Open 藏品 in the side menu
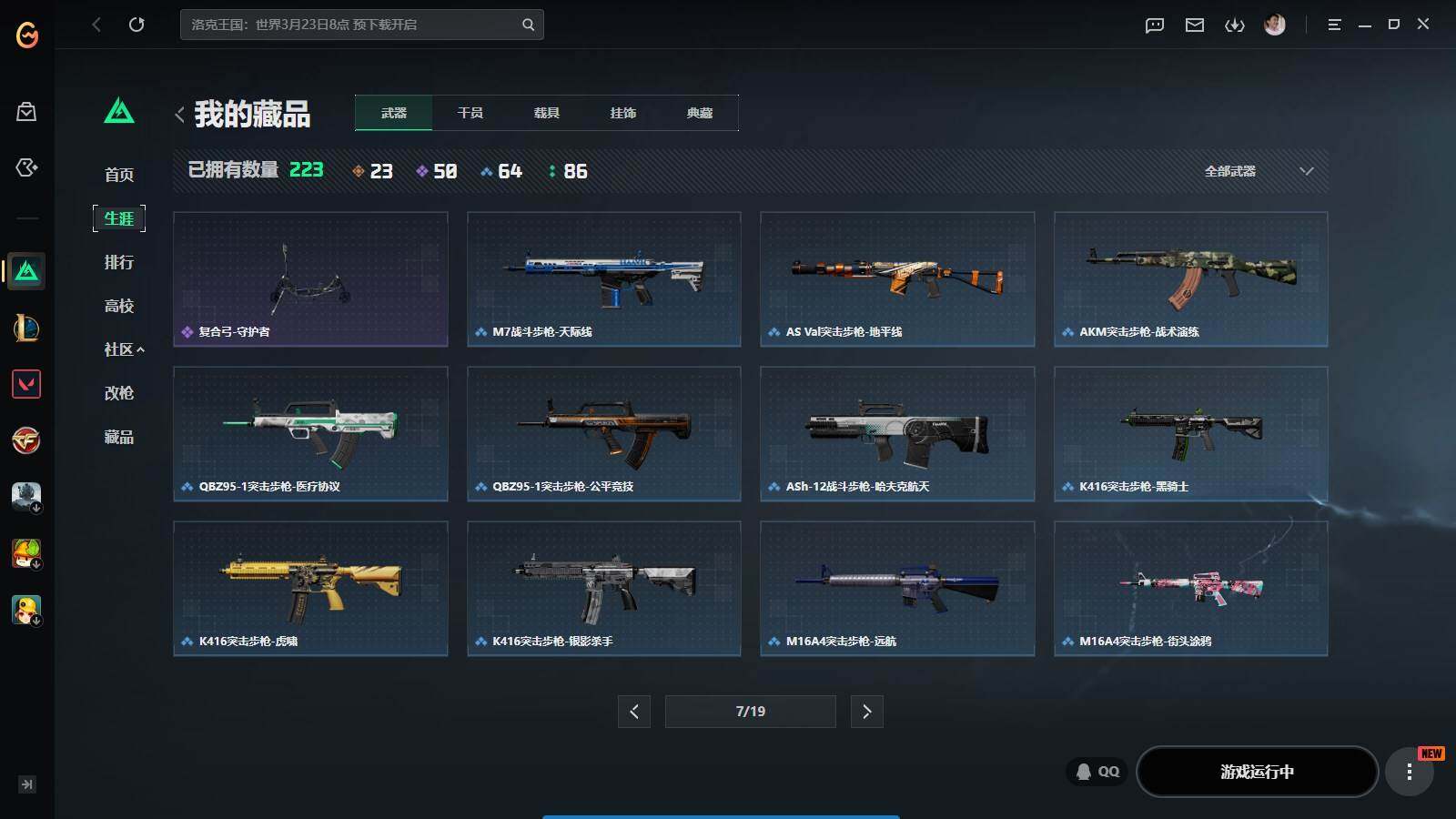The width and height of the screenshot is (1456, 819). pos(119,437)
